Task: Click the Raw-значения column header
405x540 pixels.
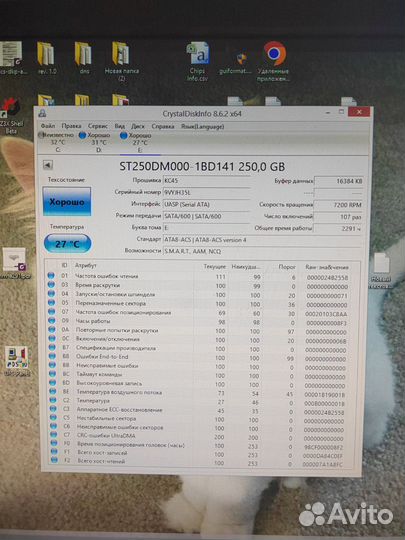Action: (327, 267)
